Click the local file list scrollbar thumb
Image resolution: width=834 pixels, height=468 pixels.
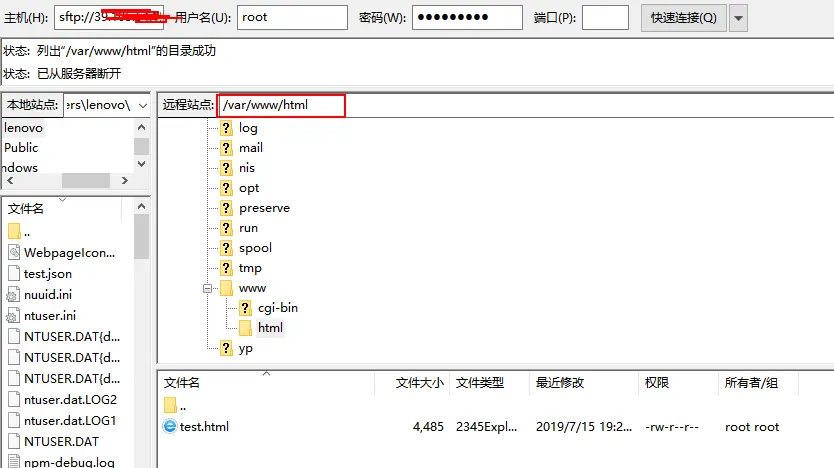tap(141, 237)
